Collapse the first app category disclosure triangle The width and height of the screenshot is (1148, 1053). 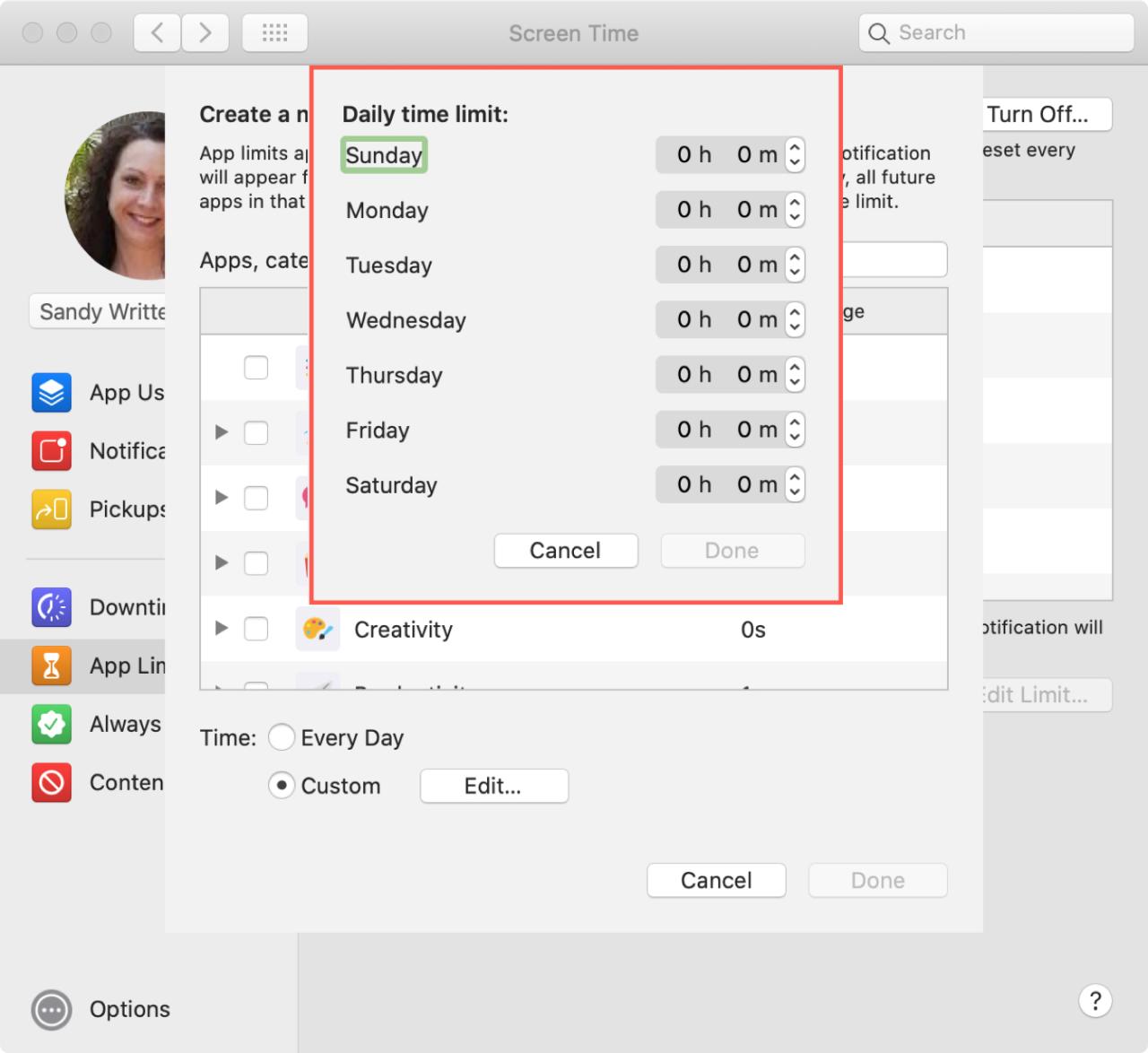point(221,432)
